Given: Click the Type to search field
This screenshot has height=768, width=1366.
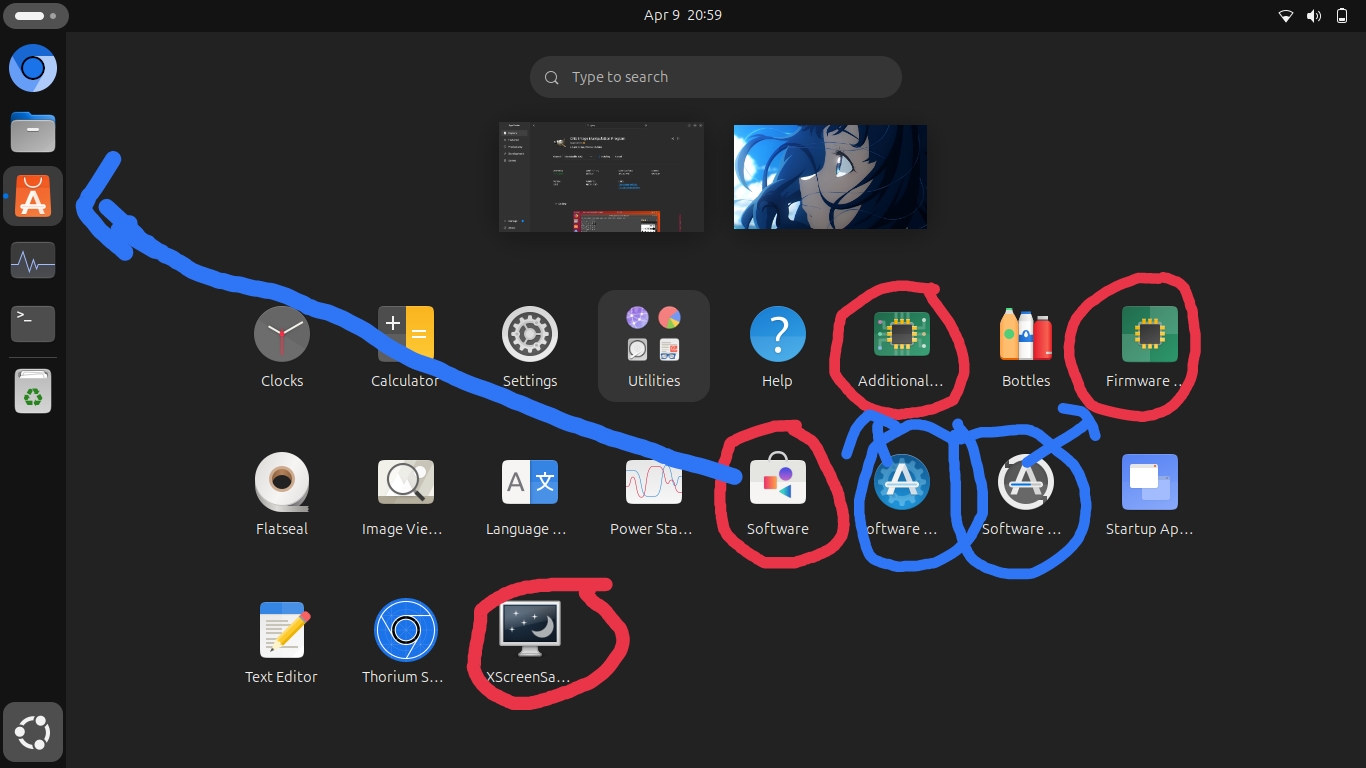Looking at the screenshot, I should pyautogui.click(x=716, y=77).
